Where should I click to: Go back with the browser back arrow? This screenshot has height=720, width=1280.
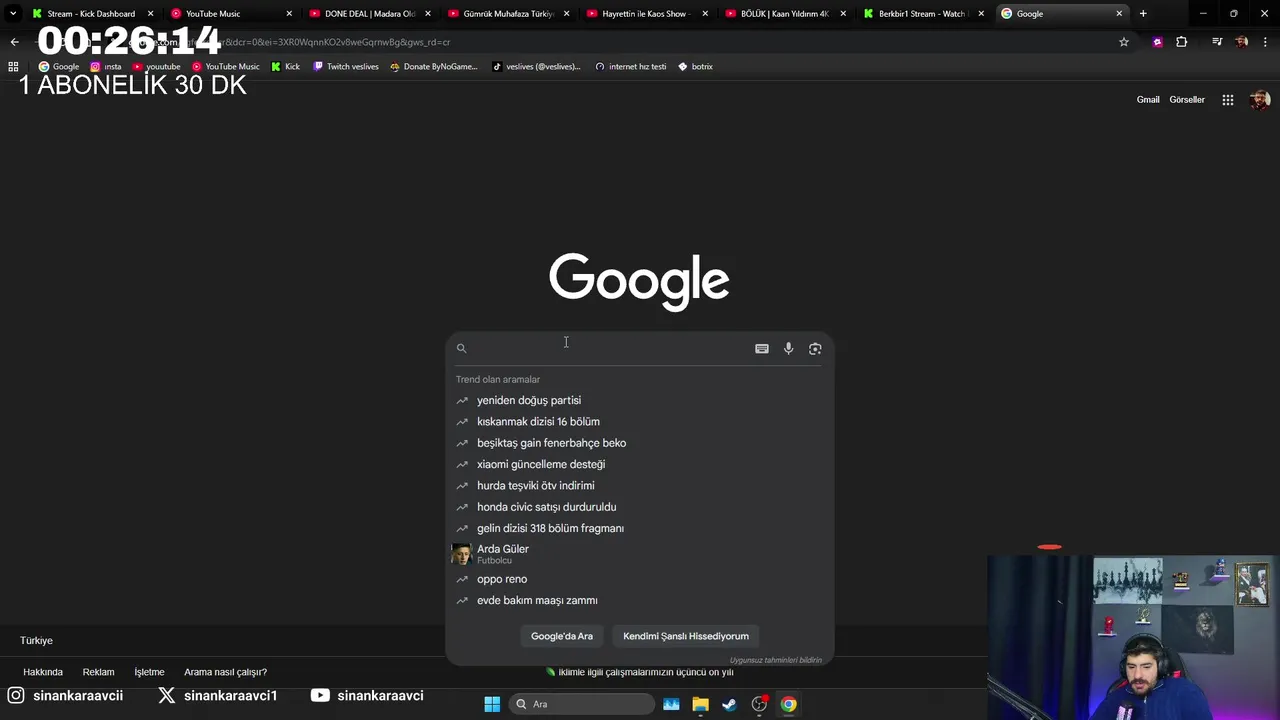point(14,42)
